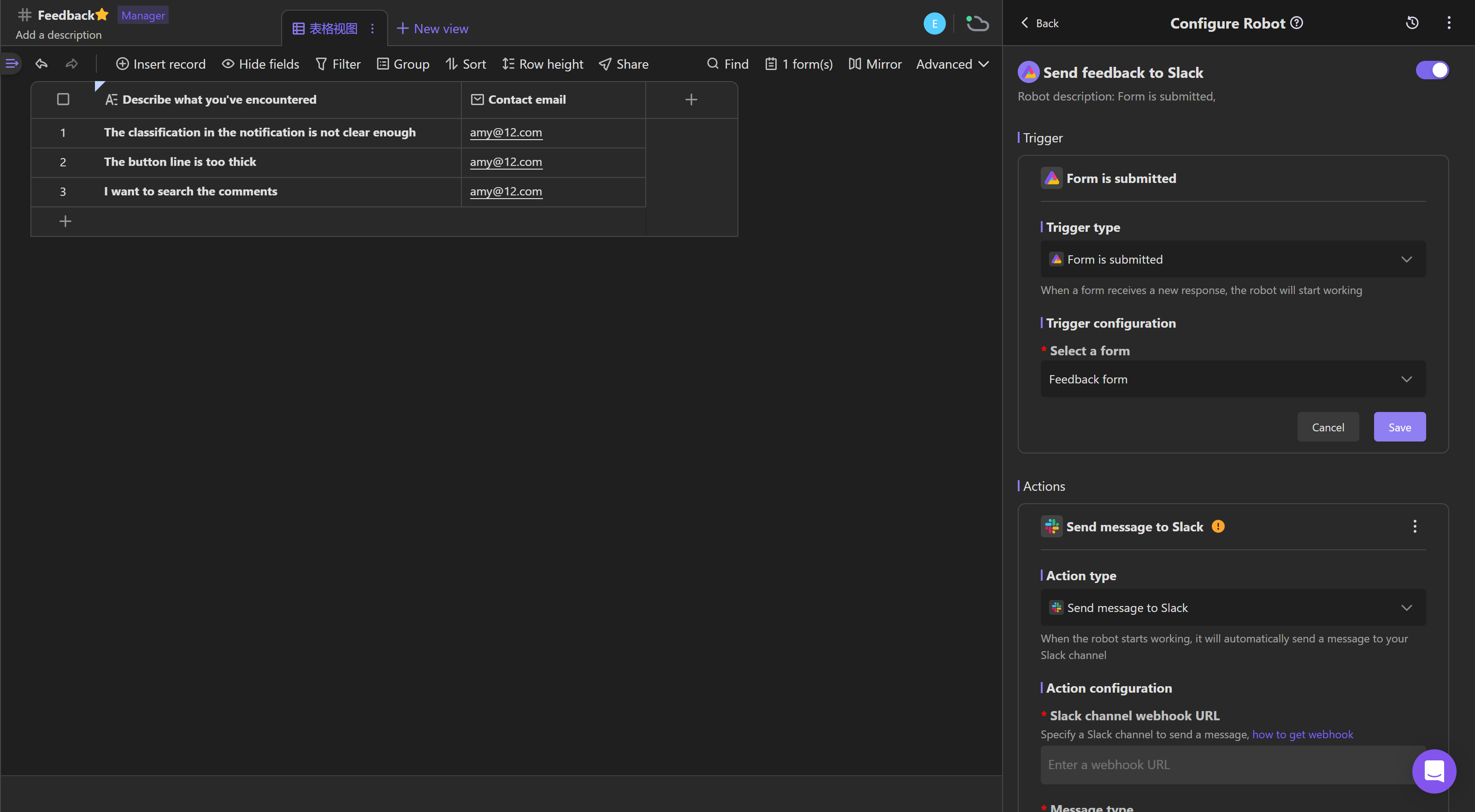Select row 3 number cell
This screenshot has width=1475, height=812.
tap(63, 192)
